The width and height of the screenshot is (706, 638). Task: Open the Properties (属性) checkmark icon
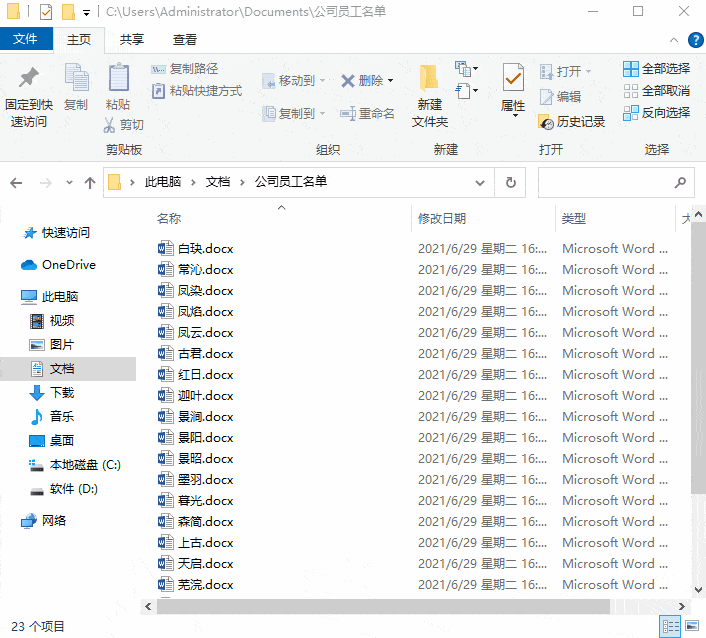pos(513,78)
